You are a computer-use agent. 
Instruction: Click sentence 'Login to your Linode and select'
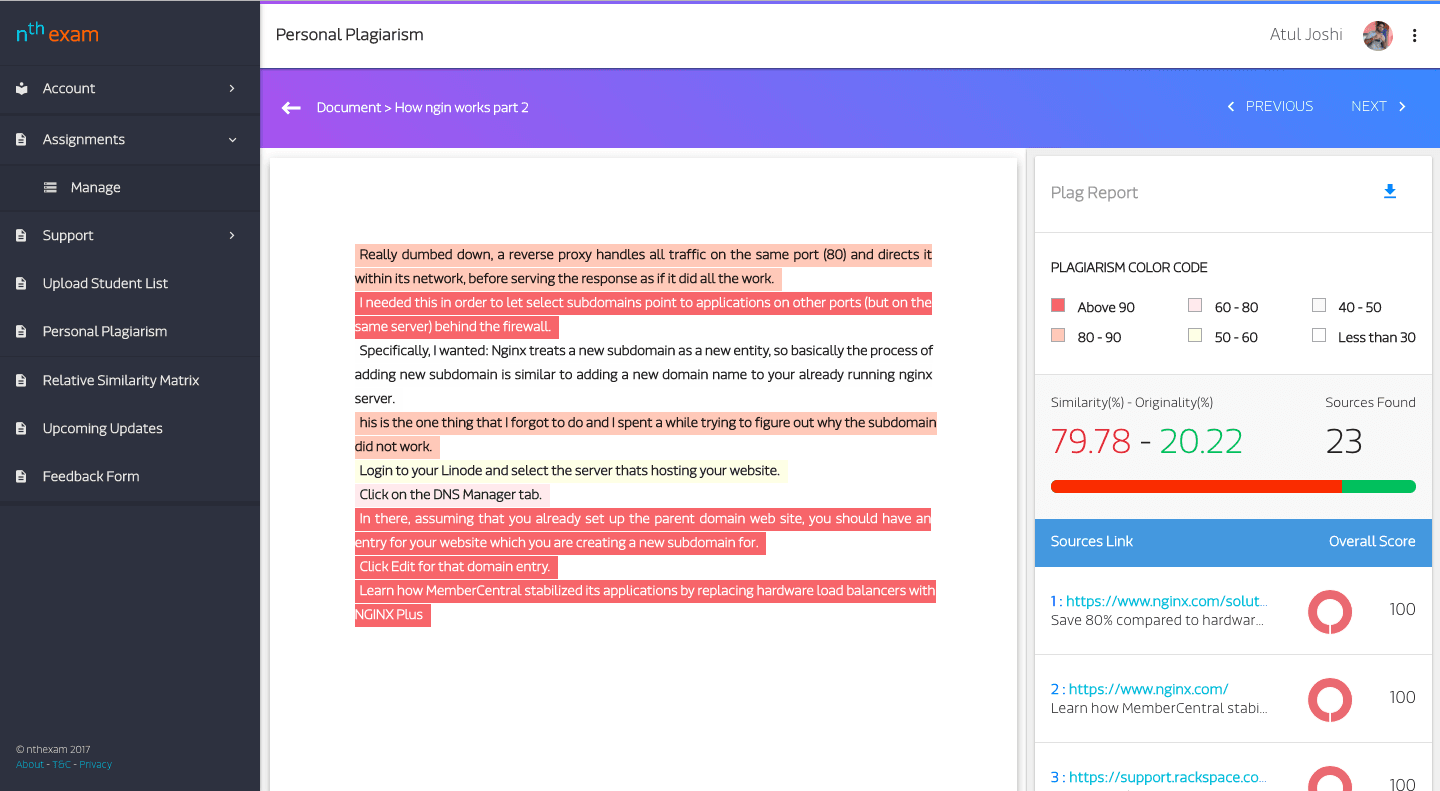point(570,471)
